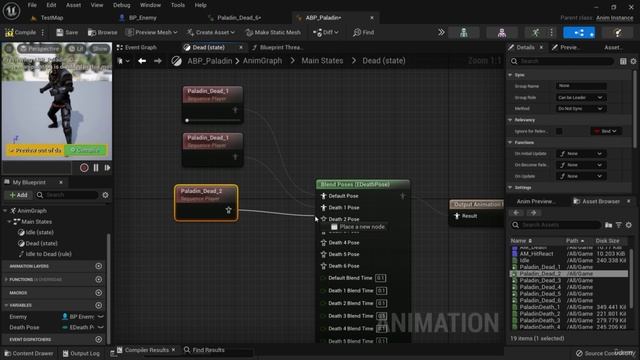Collapse the Main States tree item
The width and height of the screenshot is (640, 360).
pyautogui.click(x=9, y=222)
